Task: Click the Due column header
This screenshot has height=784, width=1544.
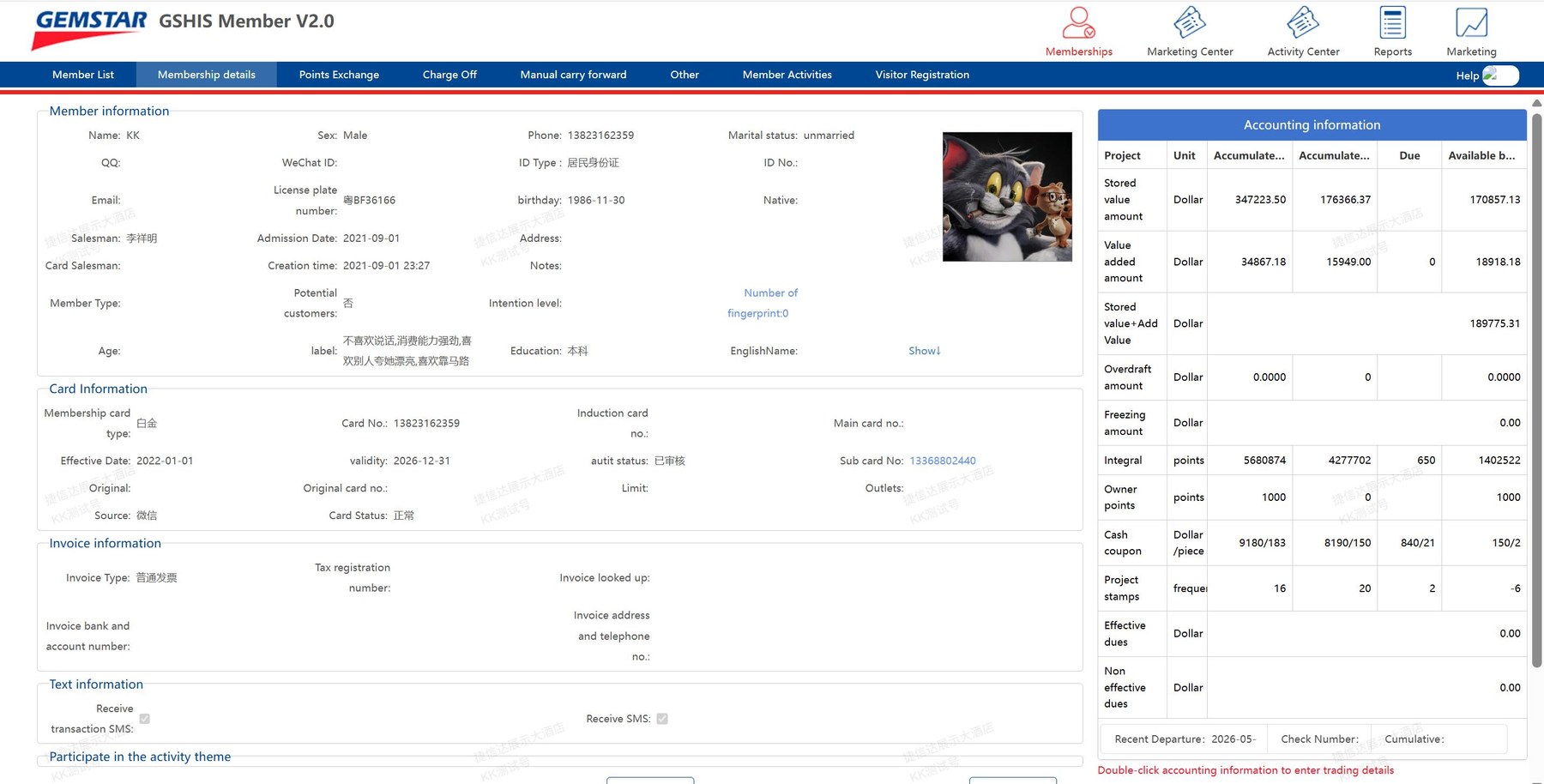Action: (1409, 155)
